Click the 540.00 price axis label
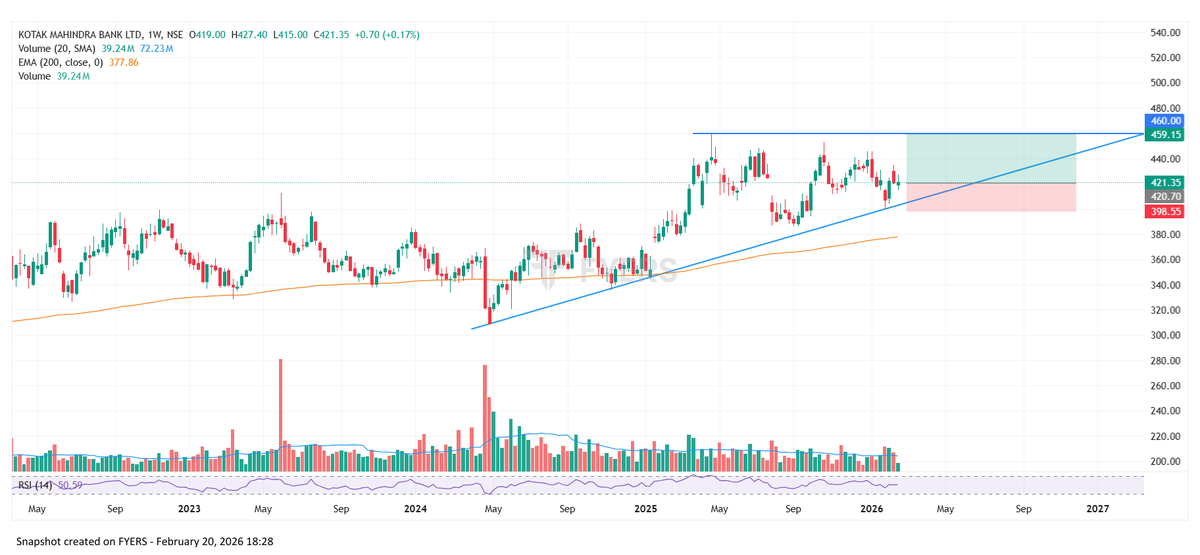1200x555 pixels. tap(1166, 33)
